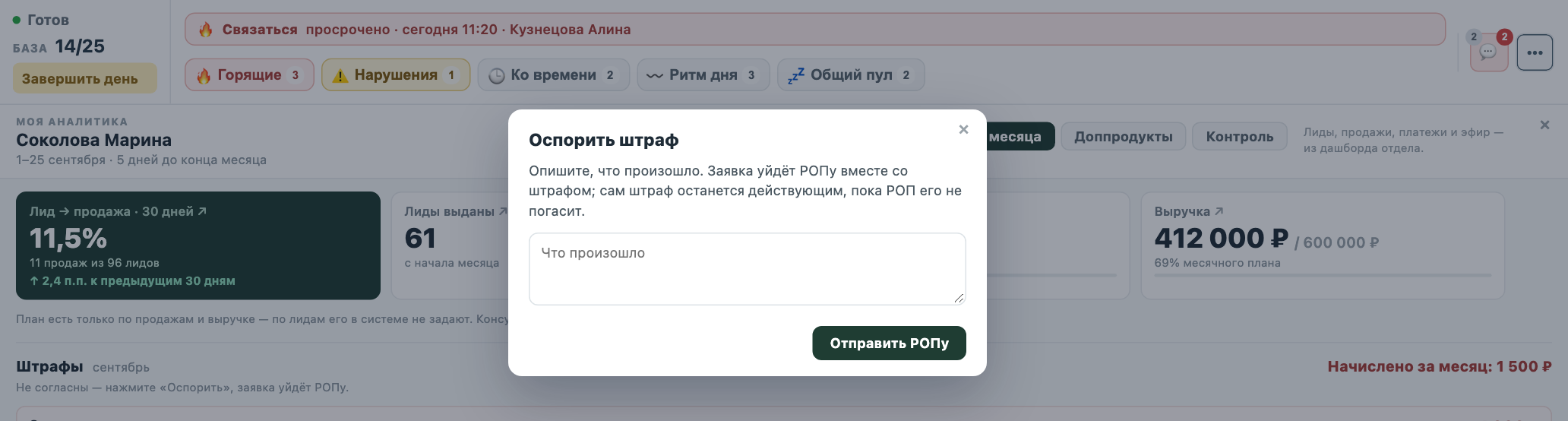Open the Лид → продажа conversion card
The height and width of the screenshot is (421, 1568).
pyautogui.click(x=198, y=245)
